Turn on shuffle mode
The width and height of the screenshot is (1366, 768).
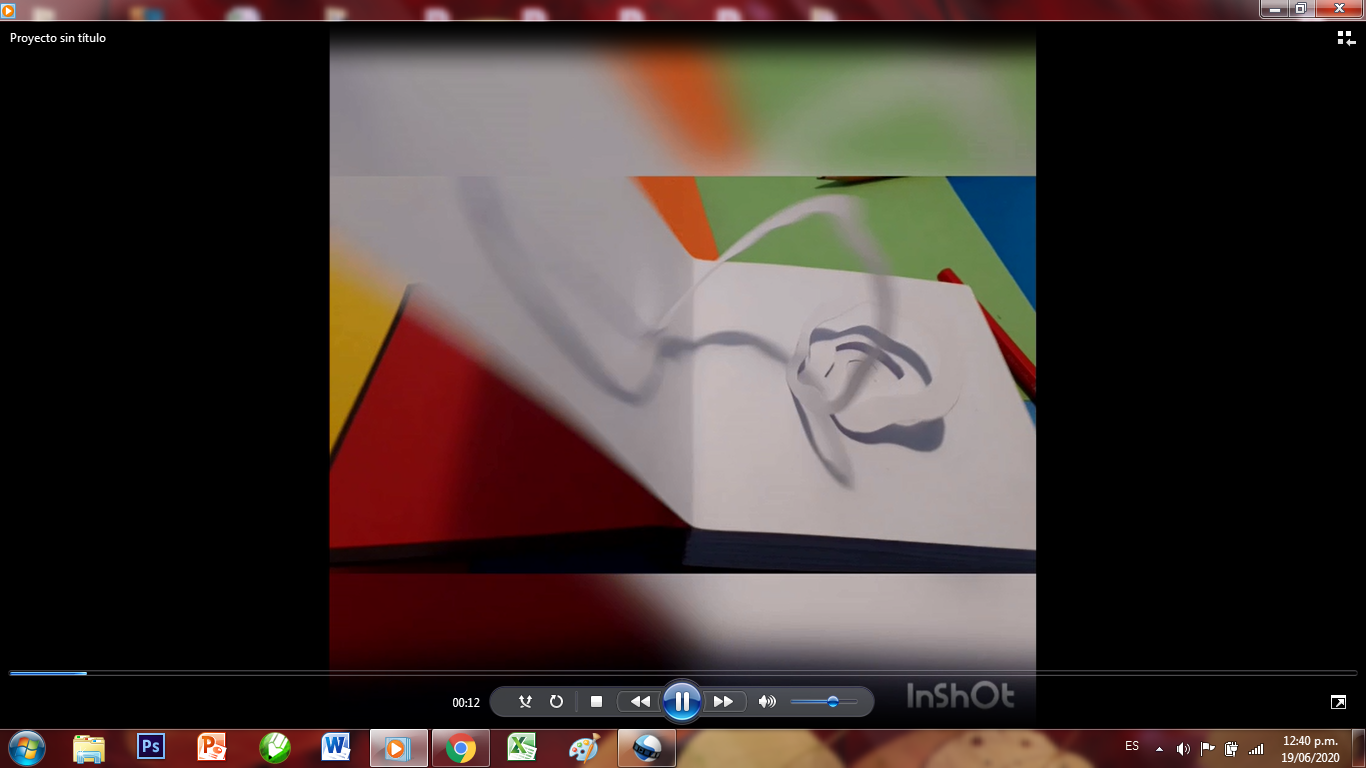click(x=525, y=702)
